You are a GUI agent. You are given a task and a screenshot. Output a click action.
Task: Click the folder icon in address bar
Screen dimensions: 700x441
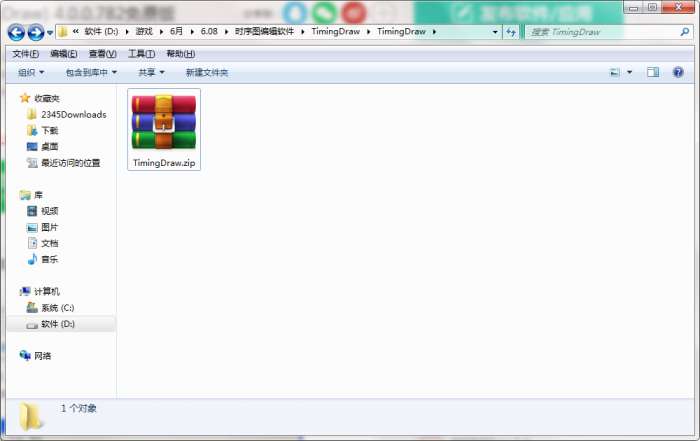[x=63, y=32]
